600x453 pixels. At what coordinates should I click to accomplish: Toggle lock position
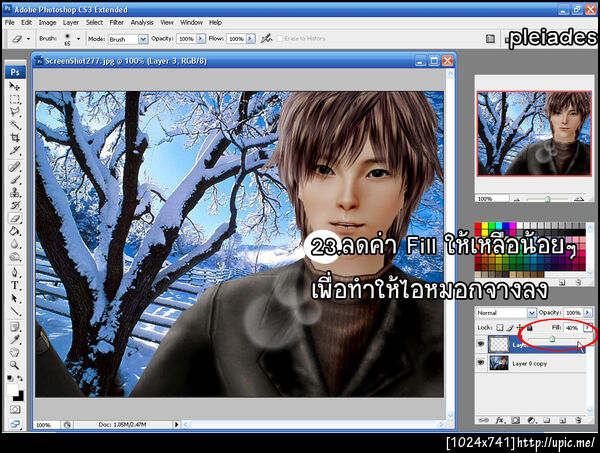(x=520, y=328)
